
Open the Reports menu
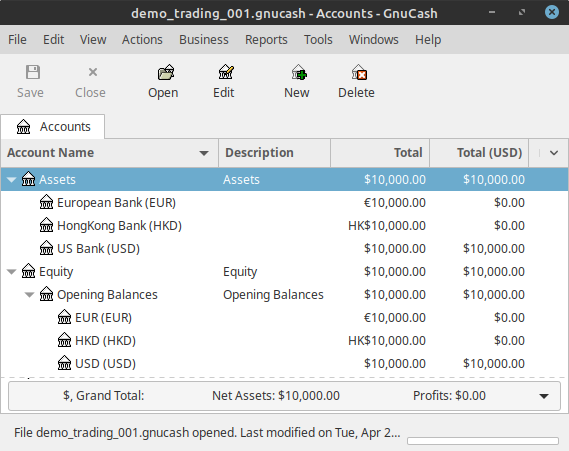(266, 40)
